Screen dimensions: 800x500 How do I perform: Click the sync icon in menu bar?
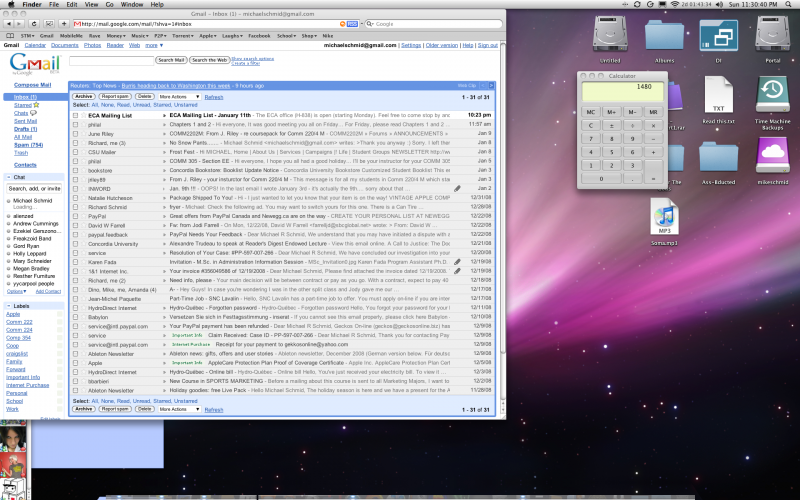point(637,4)
